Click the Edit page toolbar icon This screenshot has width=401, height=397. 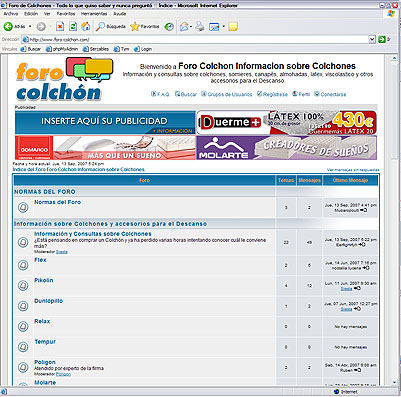click(x=214, y=27)
